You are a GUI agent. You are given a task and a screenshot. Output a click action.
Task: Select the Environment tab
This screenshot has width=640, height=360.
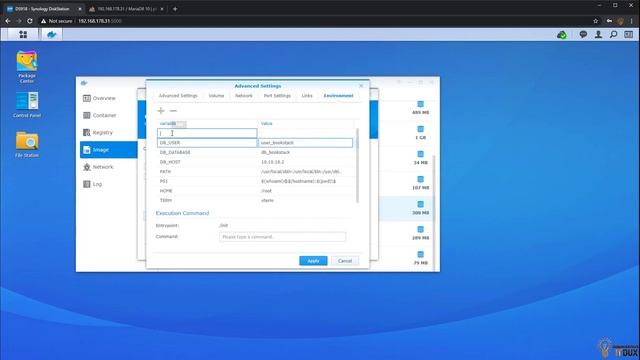(x=338, y=96)
